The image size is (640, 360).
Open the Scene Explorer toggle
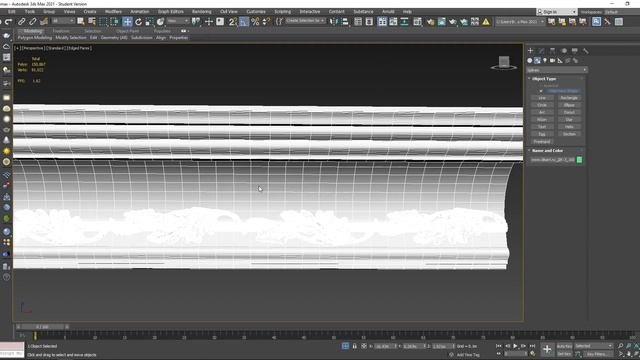pos(358,22)
